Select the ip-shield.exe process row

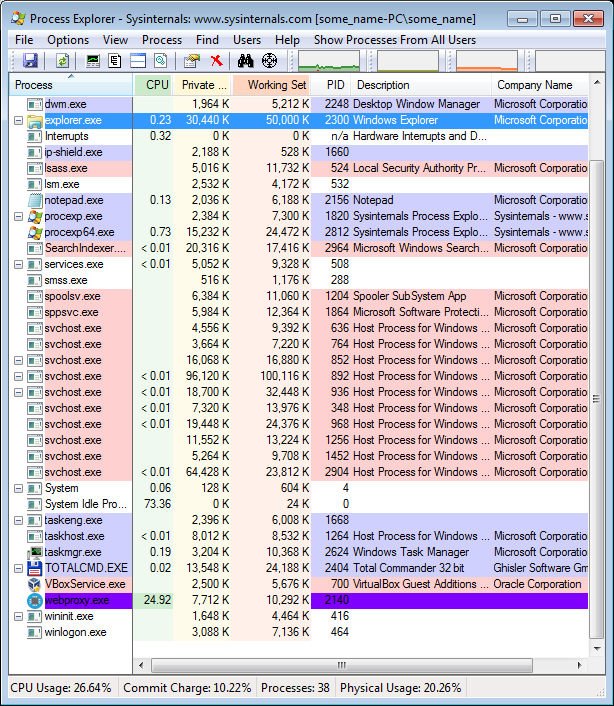point(298,152)
